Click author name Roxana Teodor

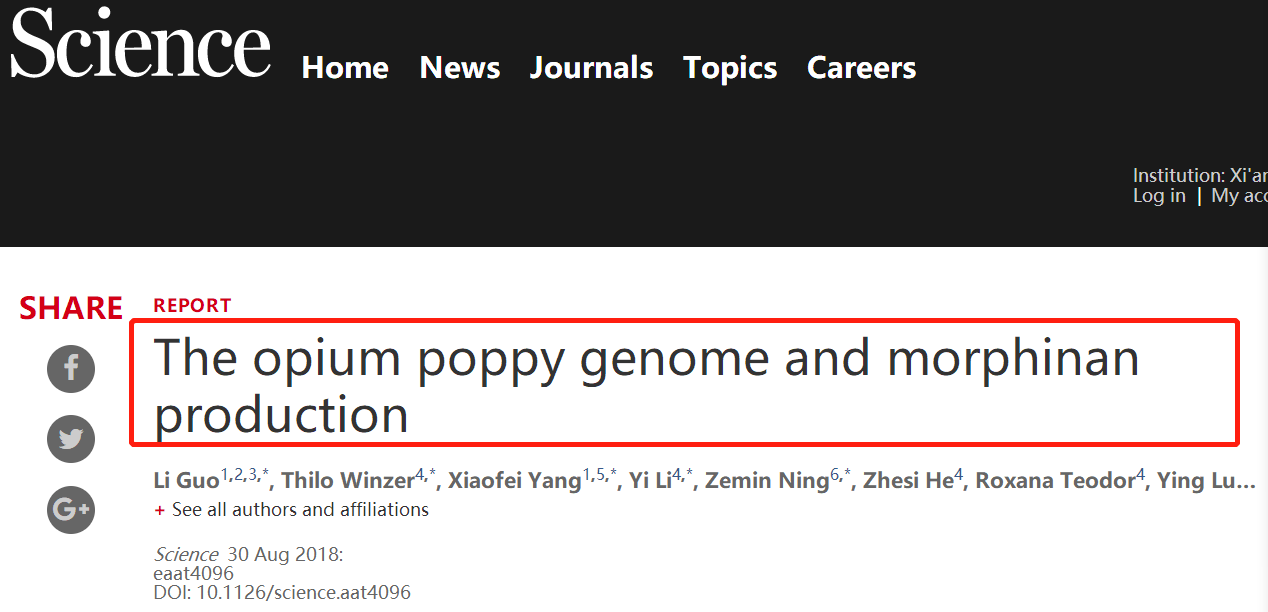click(x=1055, y=481)
